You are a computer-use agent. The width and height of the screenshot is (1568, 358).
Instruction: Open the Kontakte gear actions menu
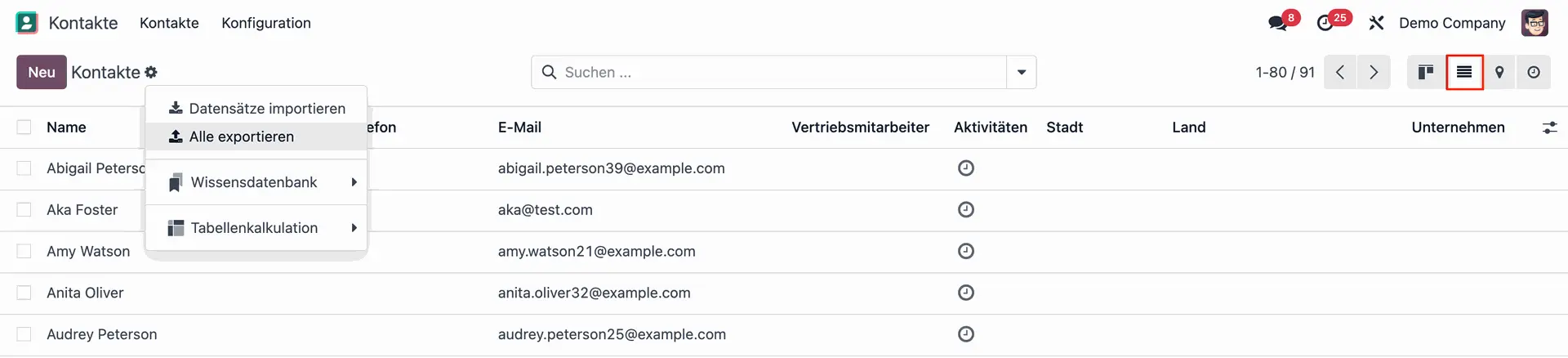point(151,73)
